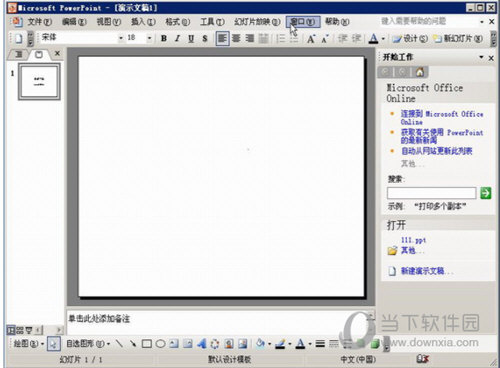Click the Decrease Indent icon
Screen dimensions: 500x368
(342, 39)
